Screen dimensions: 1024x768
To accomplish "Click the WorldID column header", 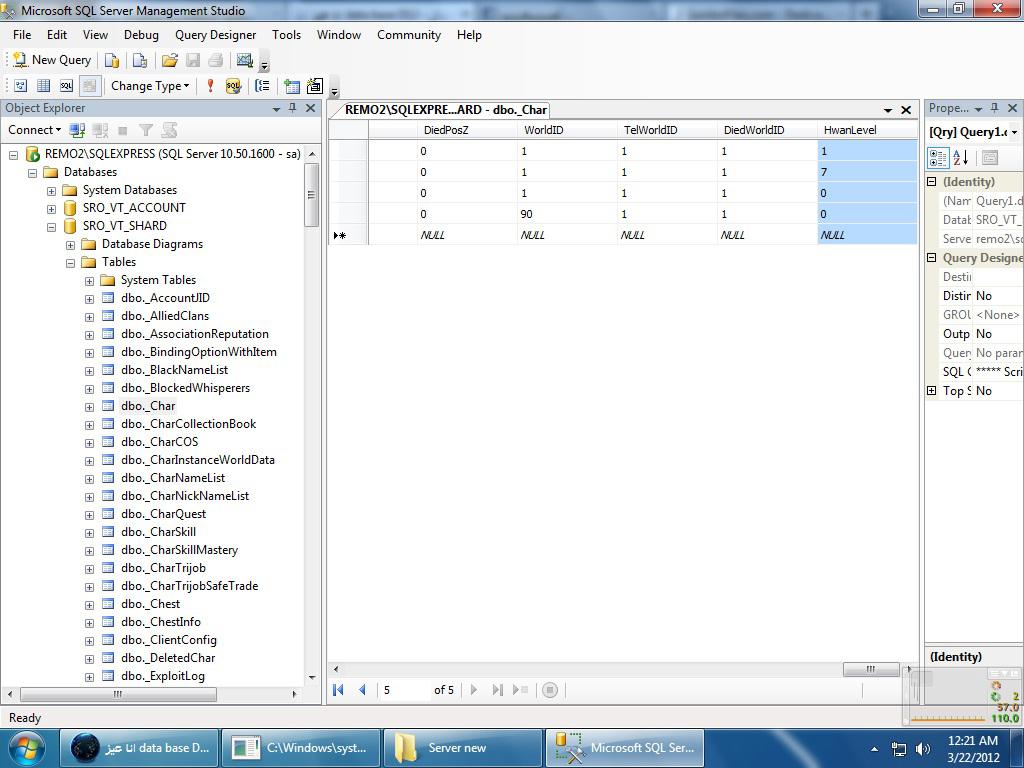I will (x=567, y=130).
